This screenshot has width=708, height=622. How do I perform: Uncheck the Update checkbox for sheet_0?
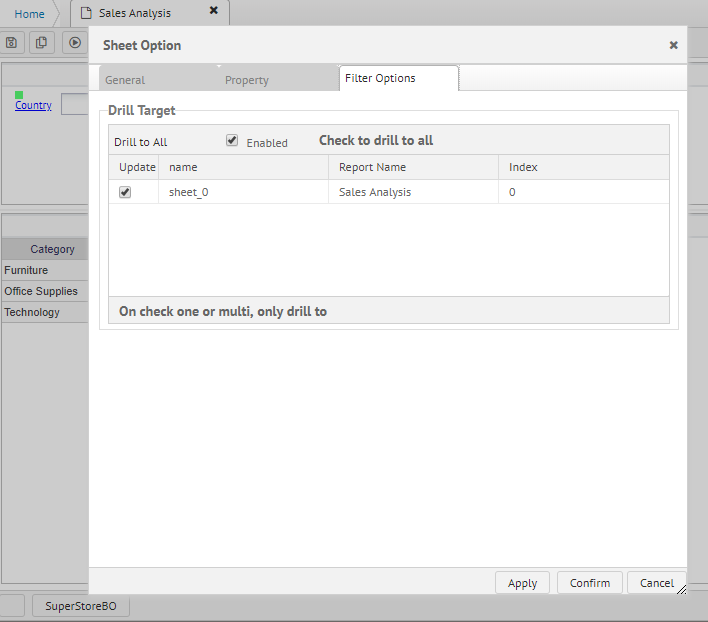point(125,192)
